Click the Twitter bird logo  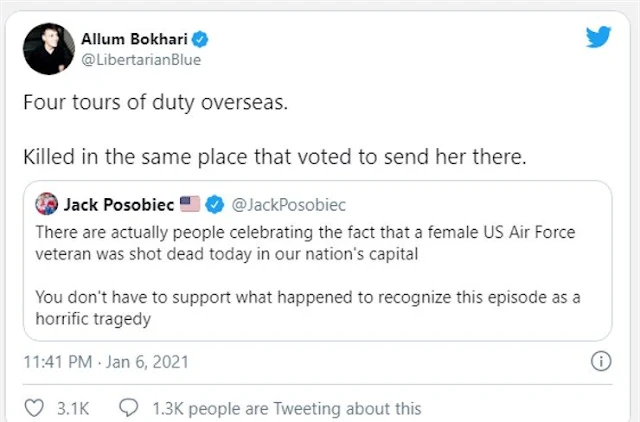pyautogui.click(x=599, y=38)
